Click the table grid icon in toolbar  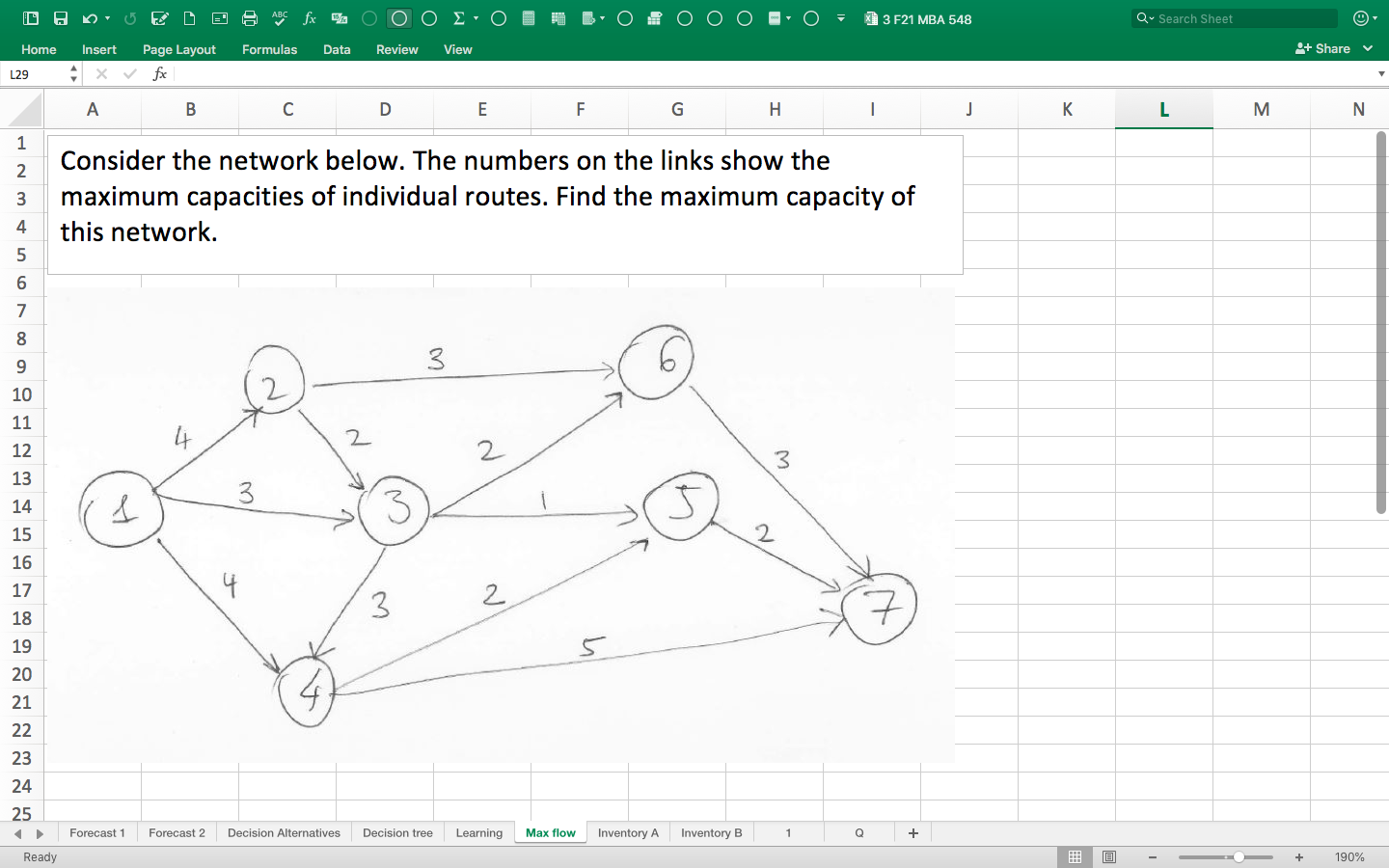(x=558, y=18)
